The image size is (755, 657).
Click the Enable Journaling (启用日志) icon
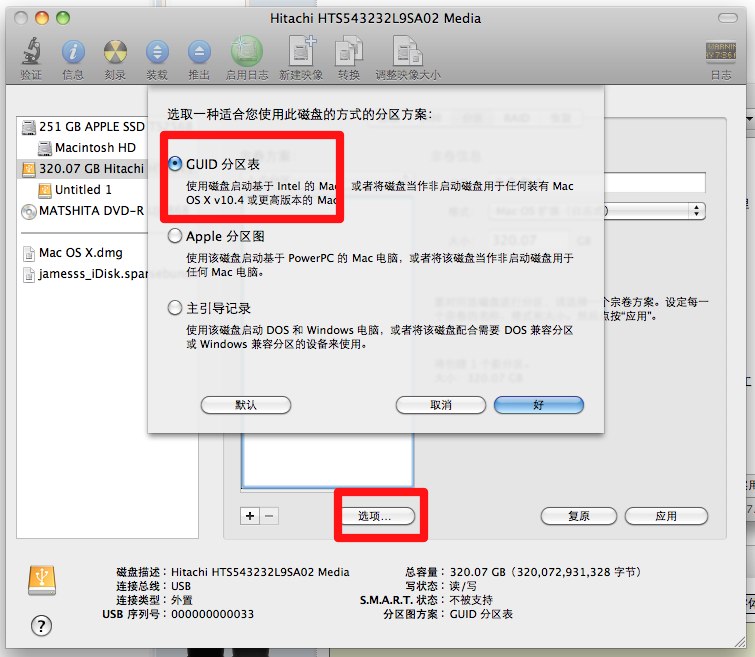point(247,51)
